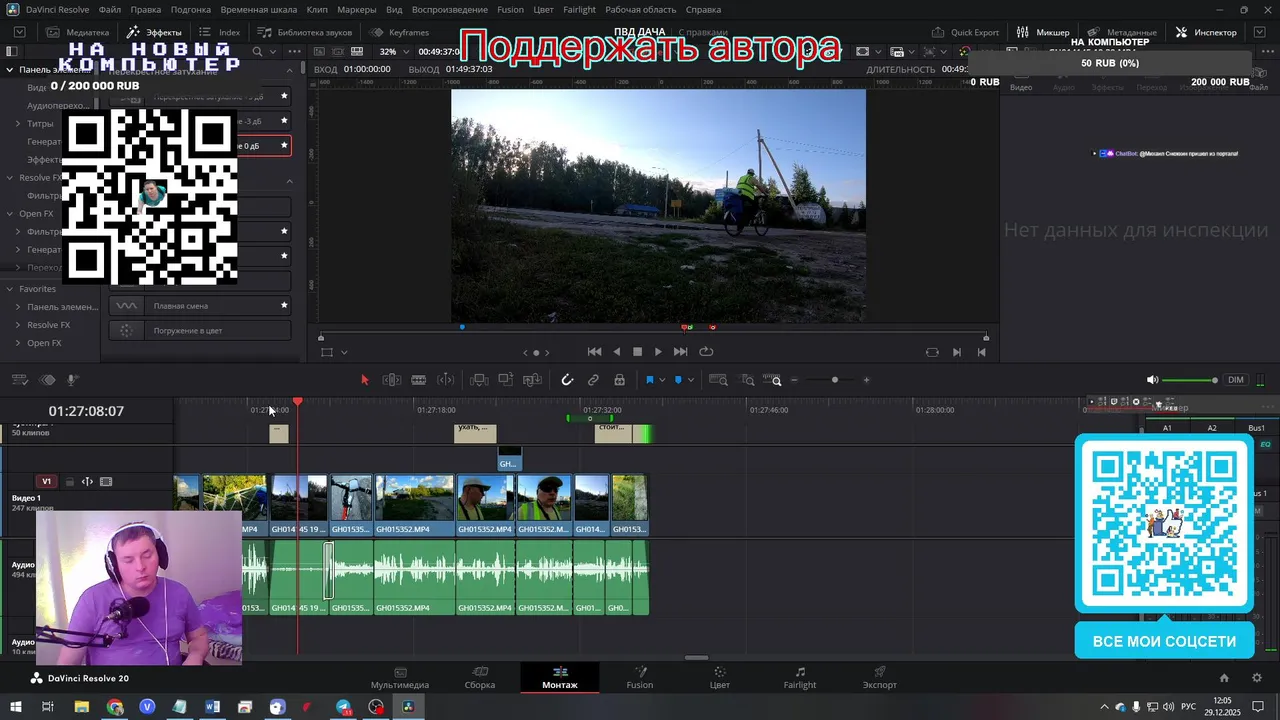Toggle the Микшер panel button
The image size is (1280, 720).
(x=1043, y=32)
